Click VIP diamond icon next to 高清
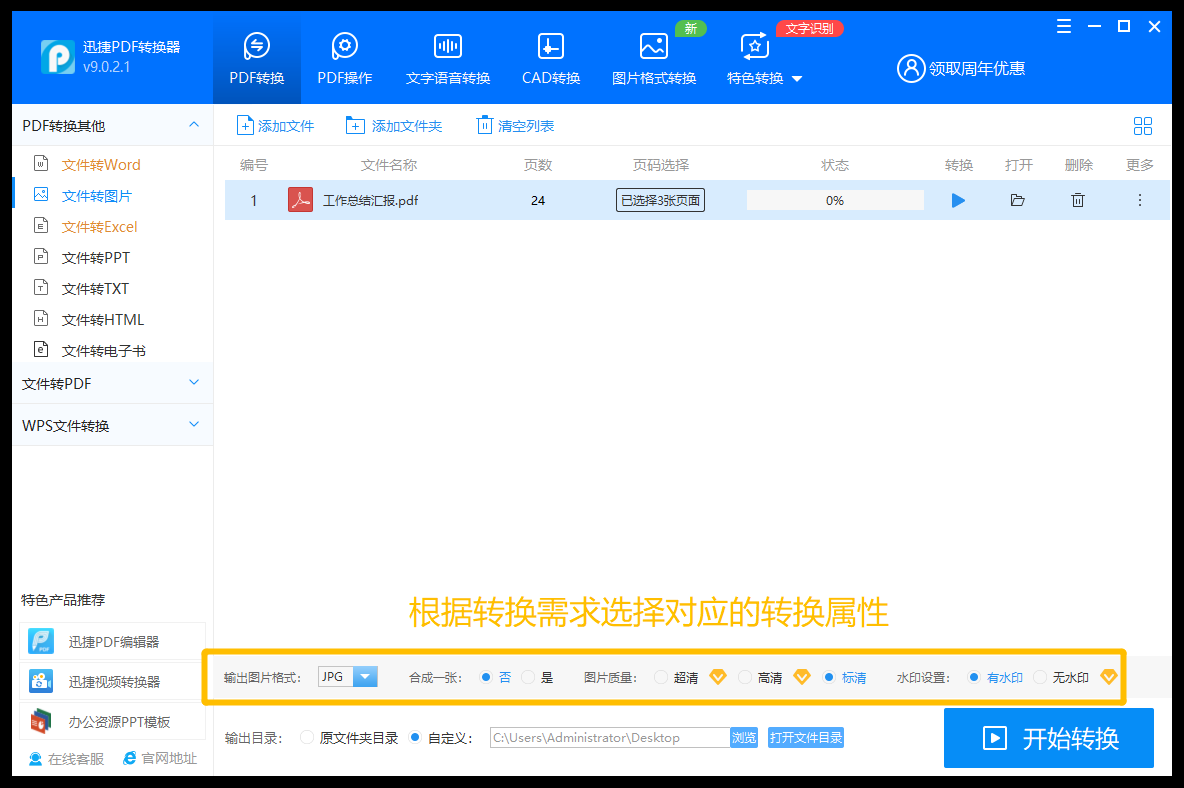The image size is (1184, 788). pyautogui.click(x=802, y=677)
